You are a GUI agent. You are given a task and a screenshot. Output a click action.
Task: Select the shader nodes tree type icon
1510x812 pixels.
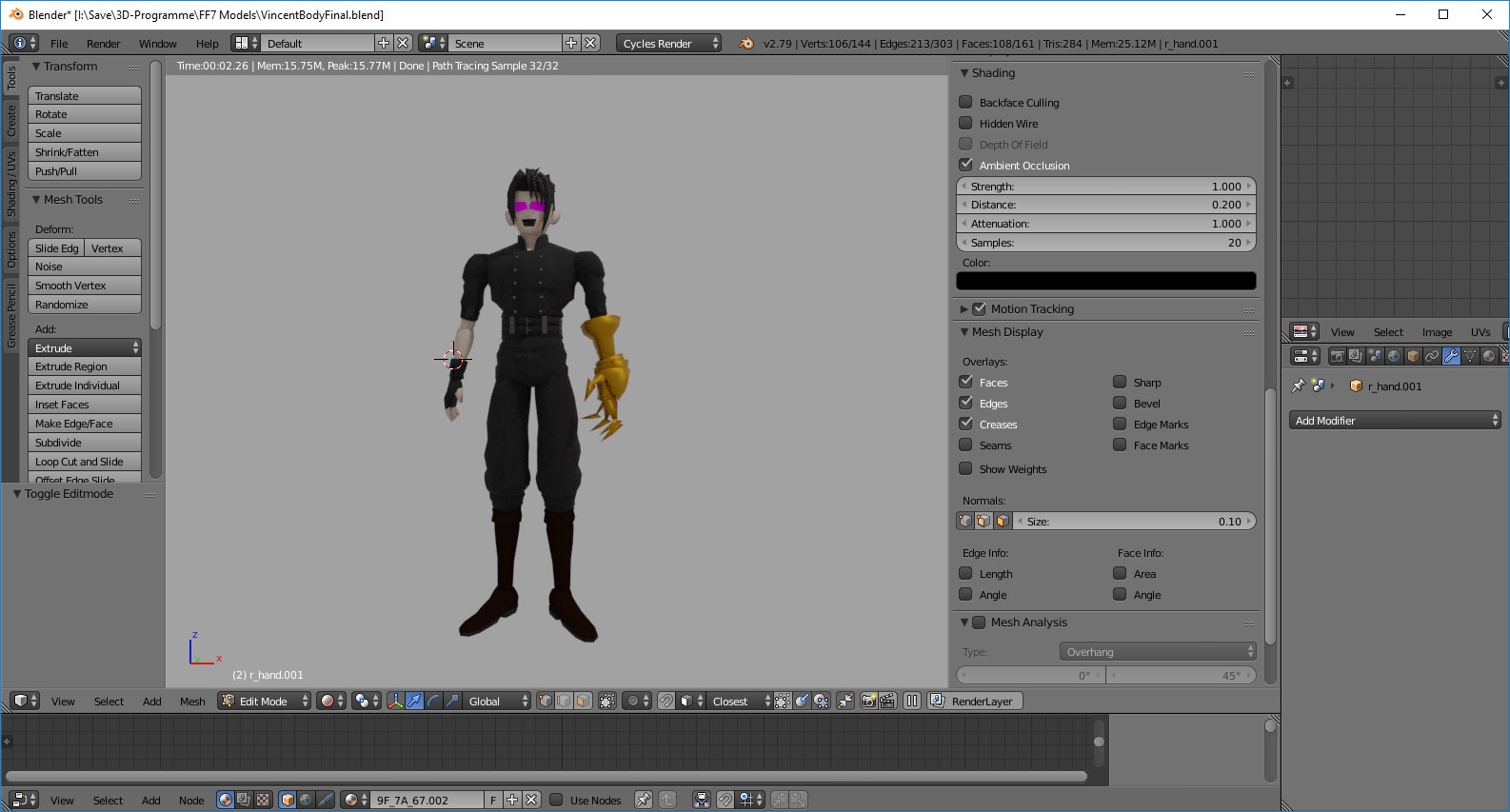[226, 800]
